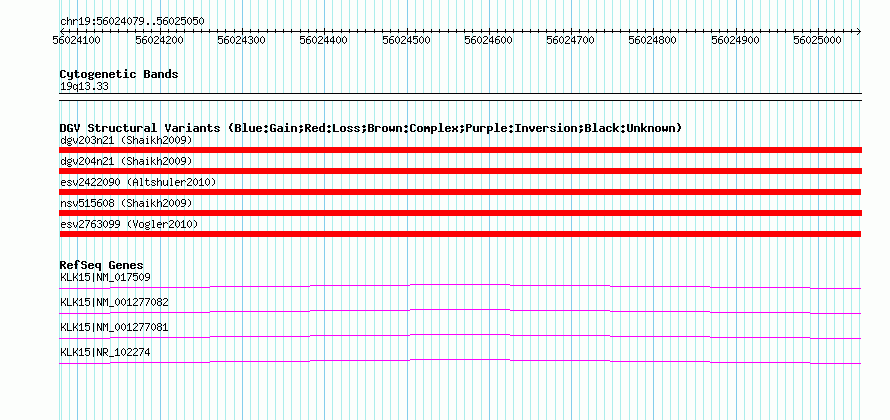Click the dgv204n21 (Shaikh2009) label
The height and width of the screenshot is (420, 890).
(x=127, y=161)
